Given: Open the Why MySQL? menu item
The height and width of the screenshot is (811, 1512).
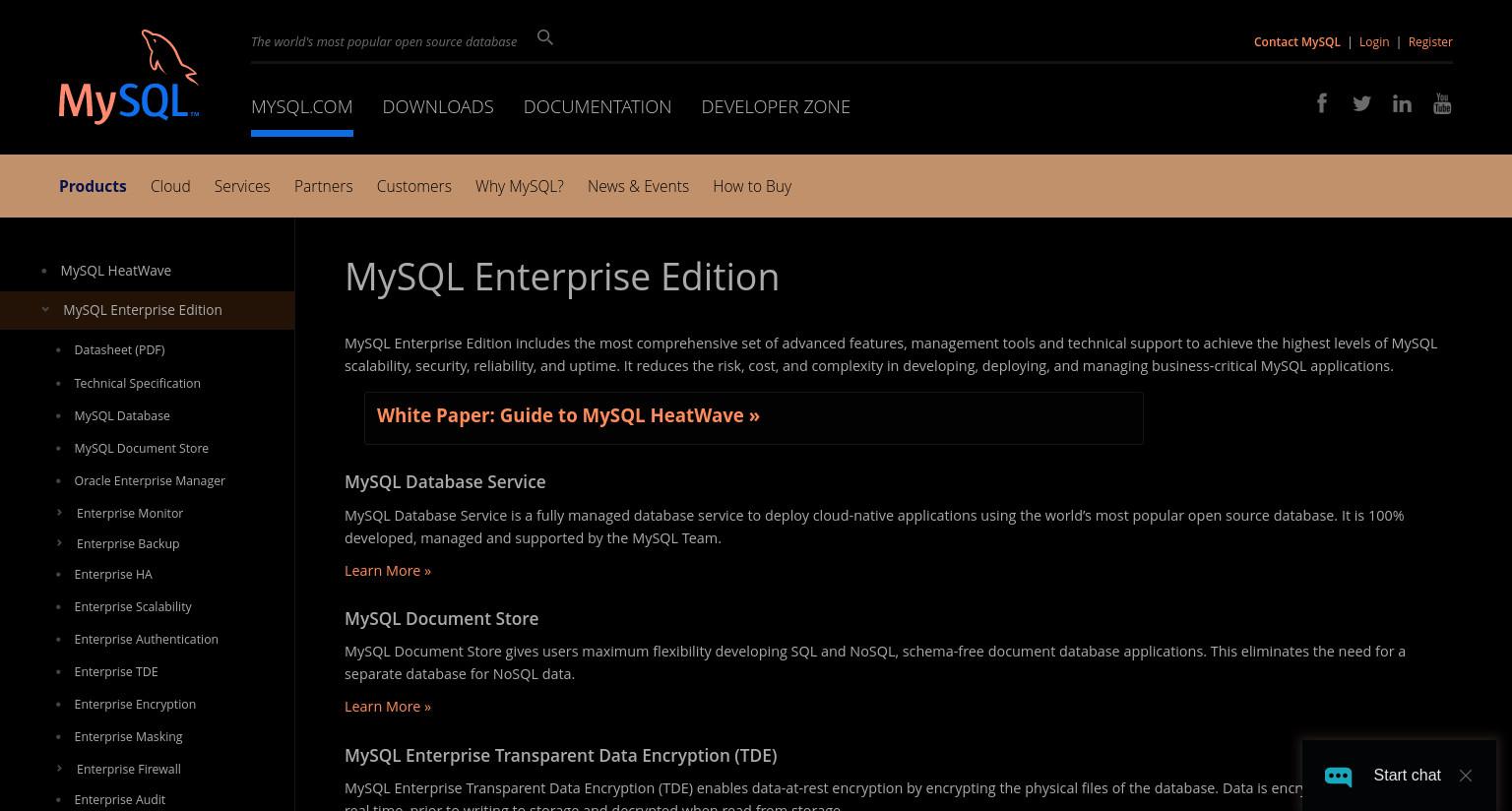Looking at the screenshot, I should 520,186.
